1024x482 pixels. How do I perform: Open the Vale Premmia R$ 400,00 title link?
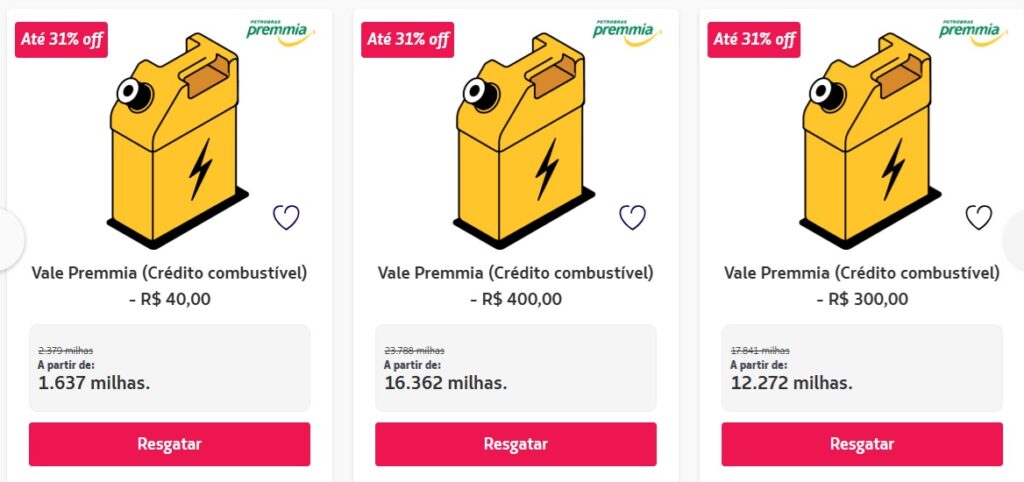pyautogui.click(x=516, y=285)
